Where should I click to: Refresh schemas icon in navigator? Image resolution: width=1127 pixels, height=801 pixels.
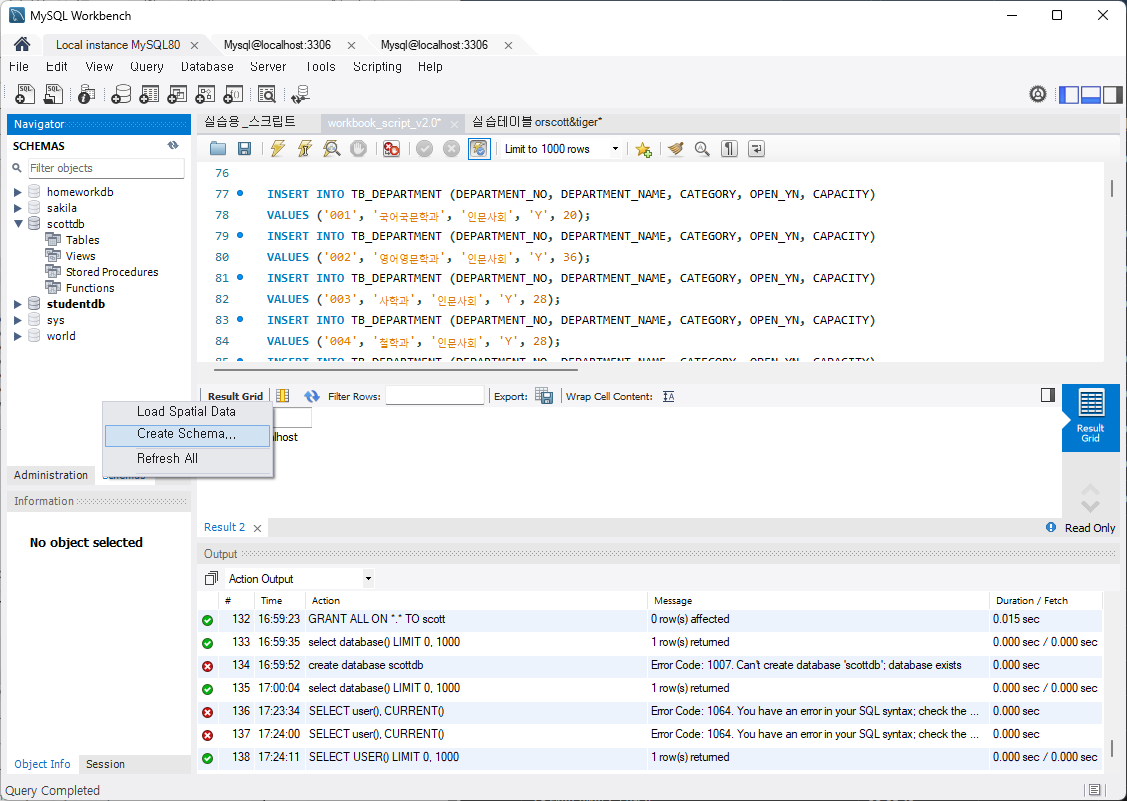pos(173,145)
